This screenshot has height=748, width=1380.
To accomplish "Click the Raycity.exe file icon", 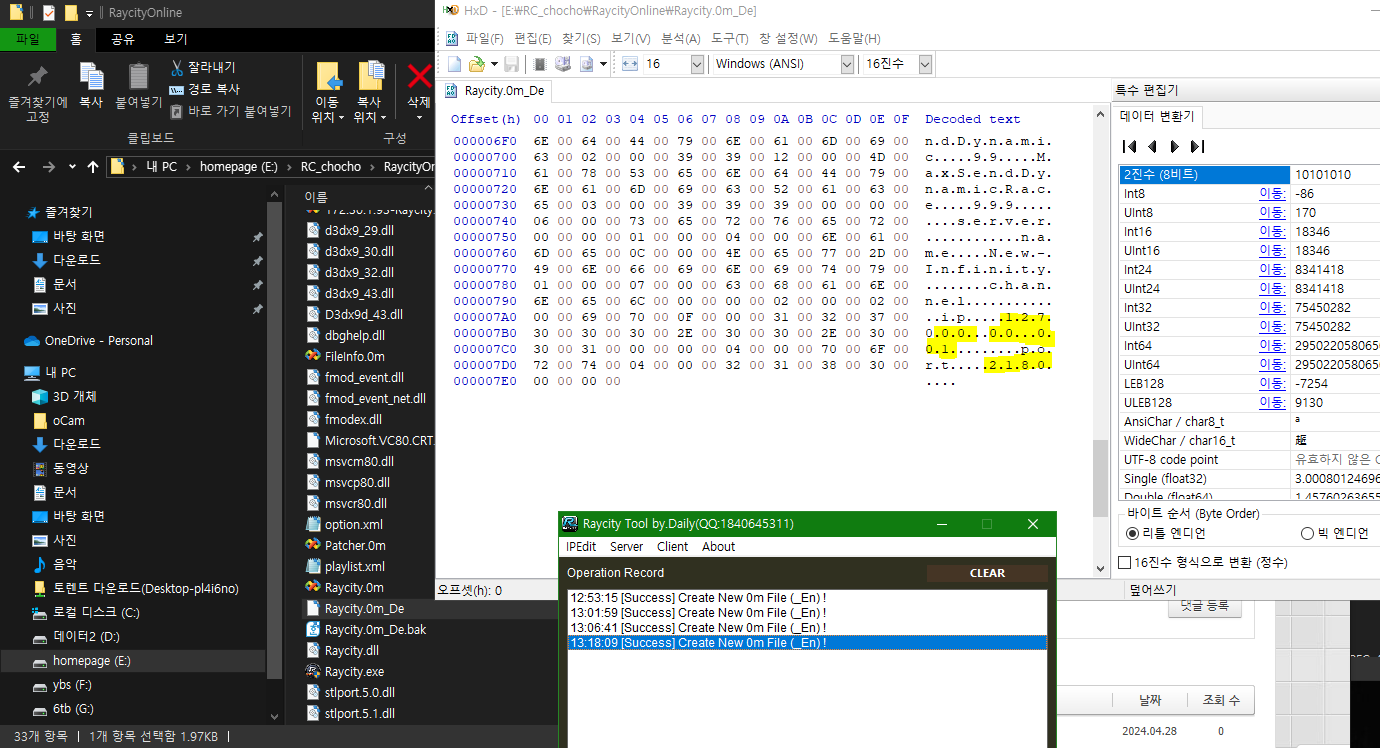I will [x=313, y=671].
